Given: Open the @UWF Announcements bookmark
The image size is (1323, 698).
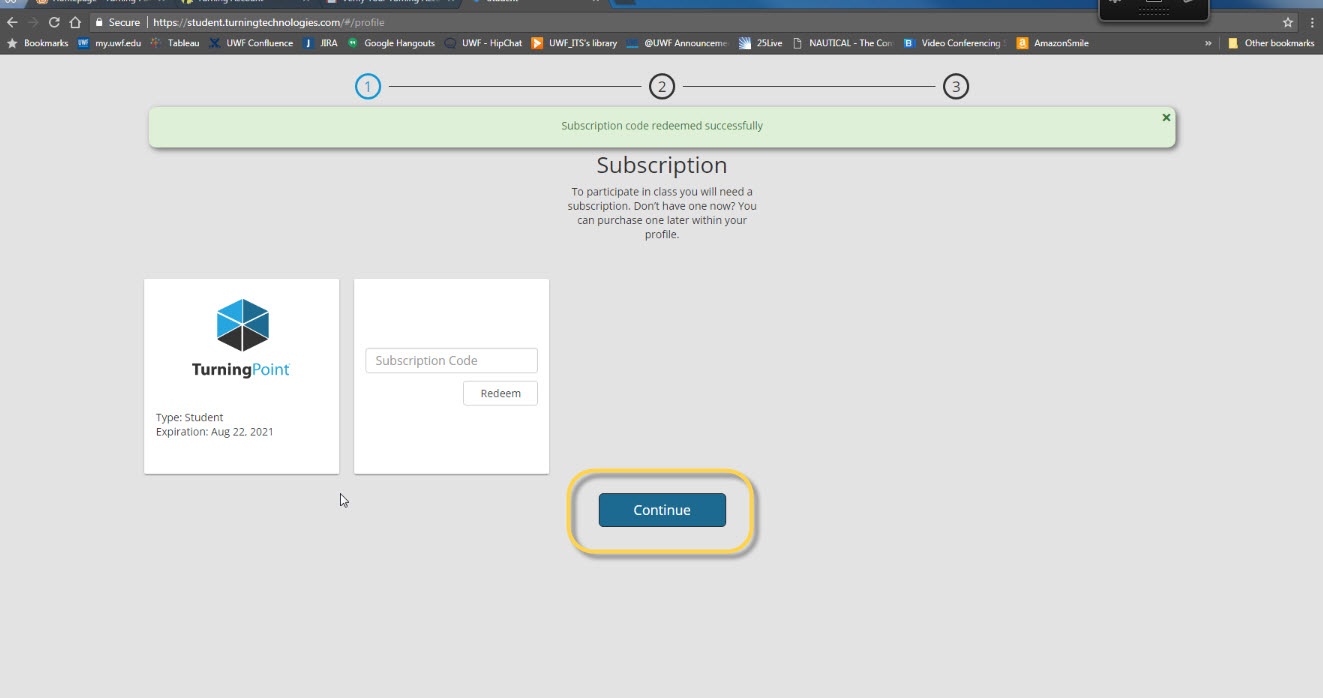Looking at the screenshot, I should click(677, 43).
